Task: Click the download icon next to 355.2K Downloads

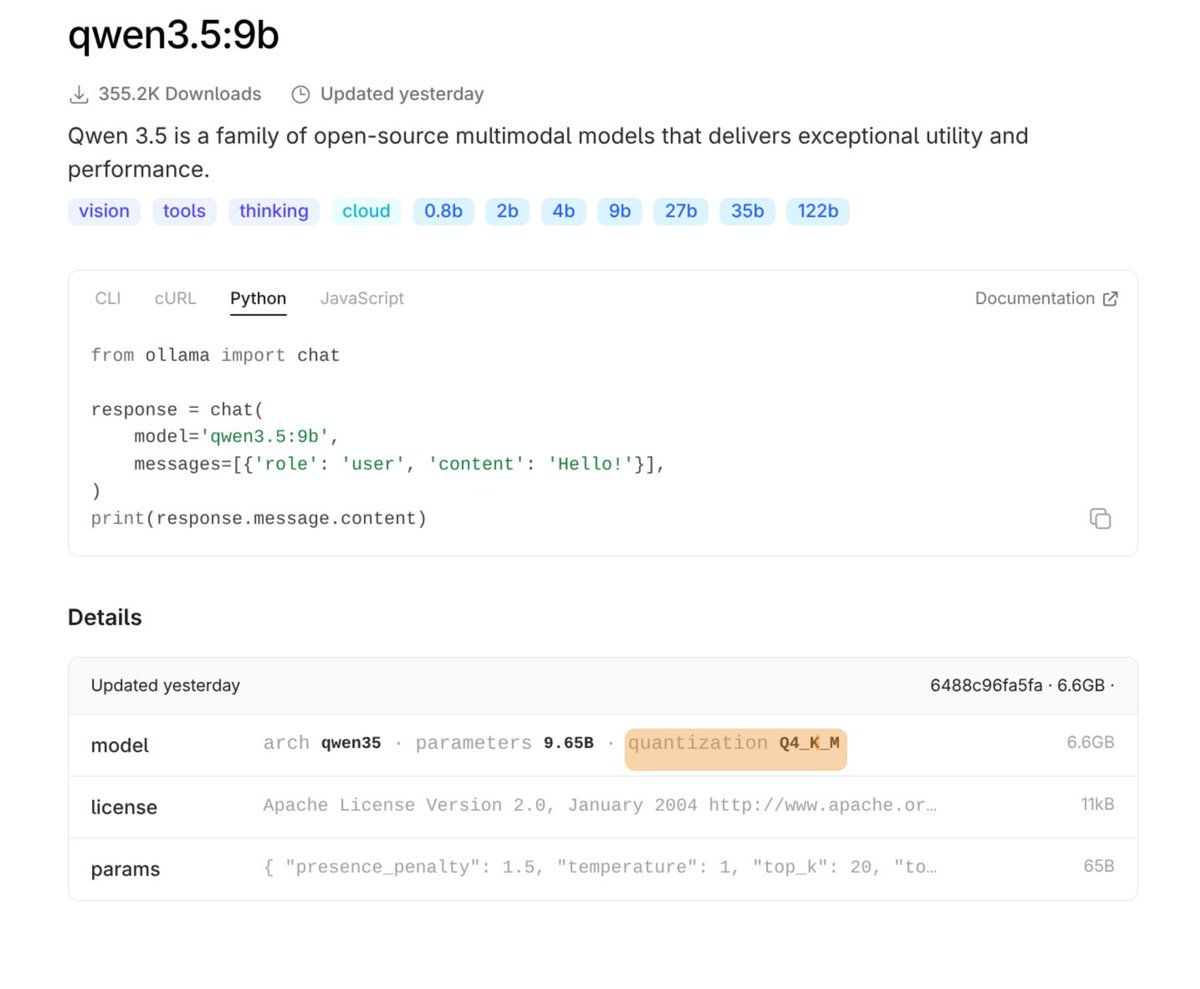Action: pyautogui.click(x=78, y=94)
